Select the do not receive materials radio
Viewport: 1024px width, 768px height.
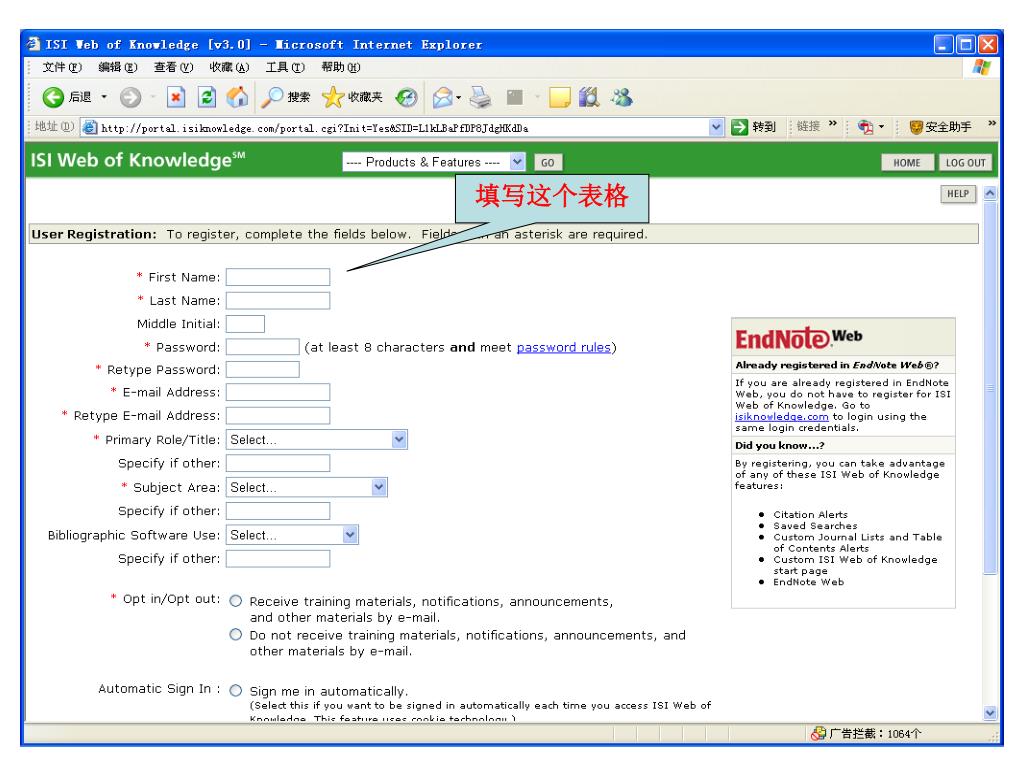click(236, 634)
